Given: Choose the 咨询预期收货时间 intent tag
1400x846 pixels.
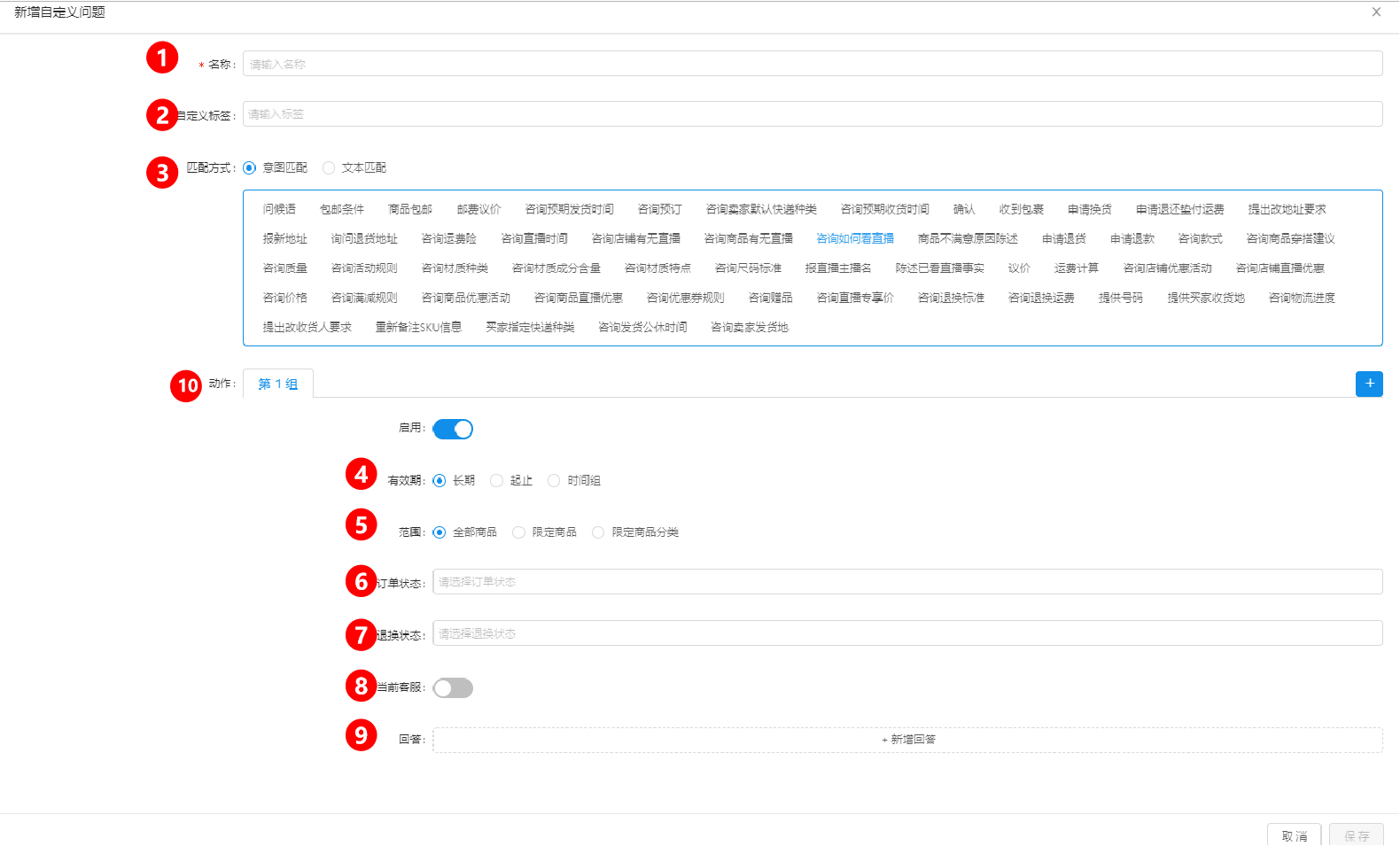Looking at the screenshot, I should coord(885,209).
